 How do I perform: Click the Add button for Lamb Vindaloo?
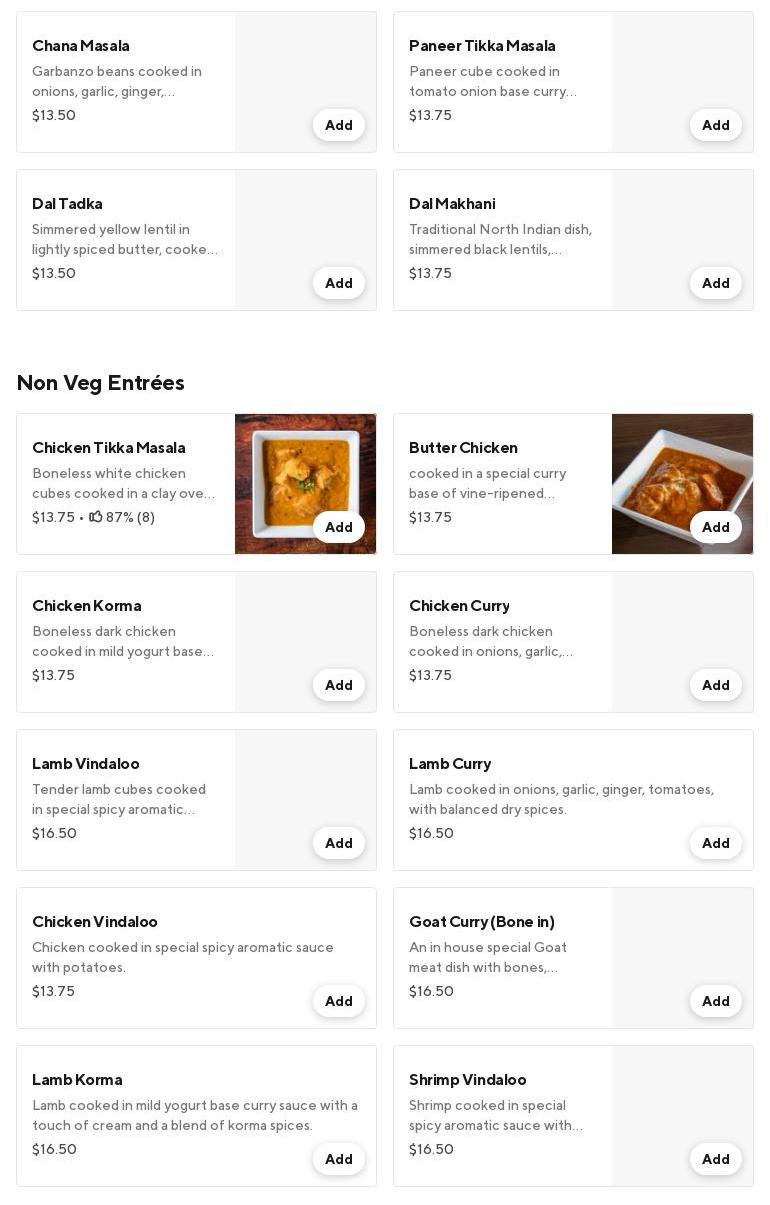pos(338,843)
